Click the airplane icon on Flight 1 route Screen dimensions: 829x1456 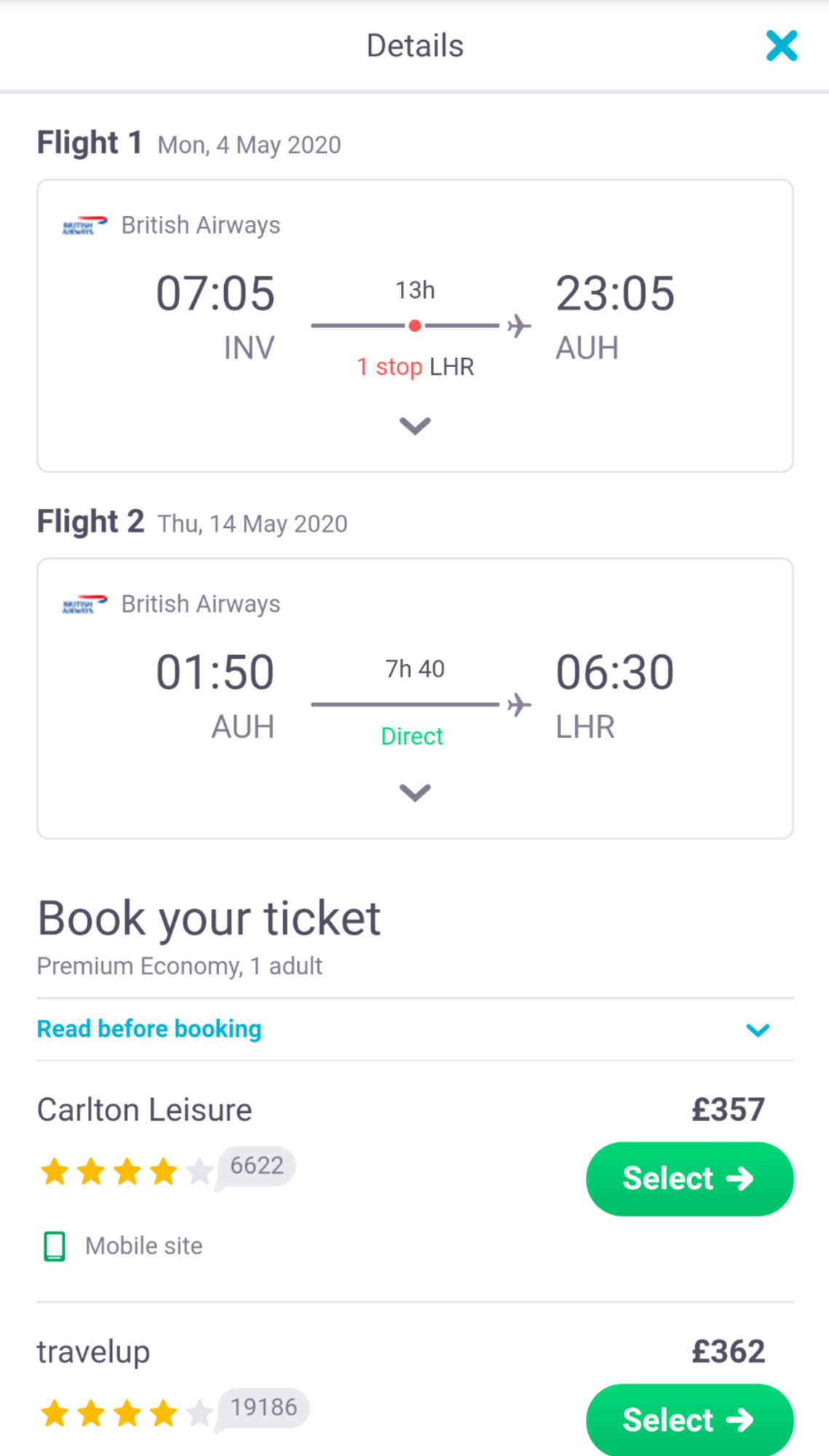pyautogui.click(x=519, y=326)
